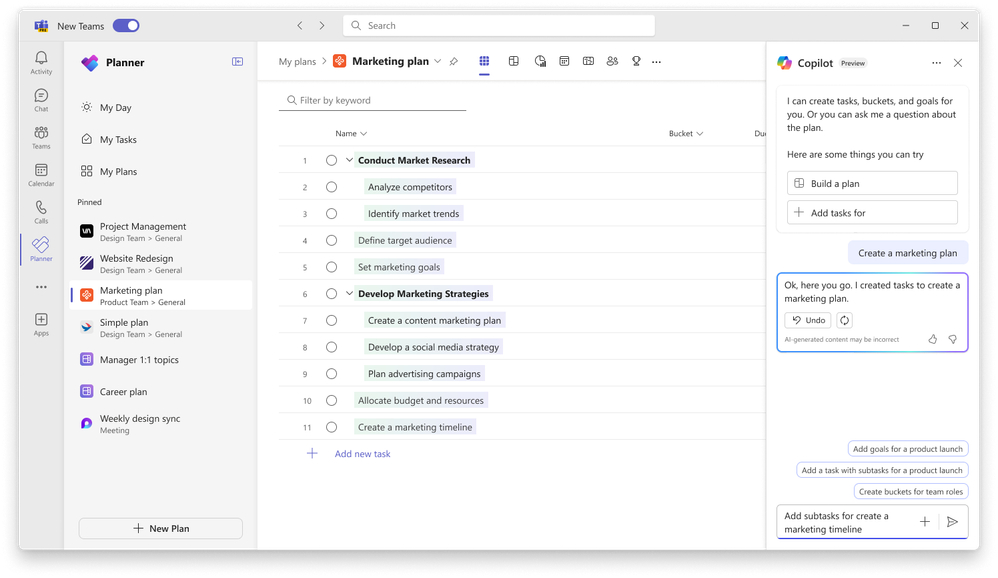
Task: Open the Goals trophy icon
Action: (636, 61)
